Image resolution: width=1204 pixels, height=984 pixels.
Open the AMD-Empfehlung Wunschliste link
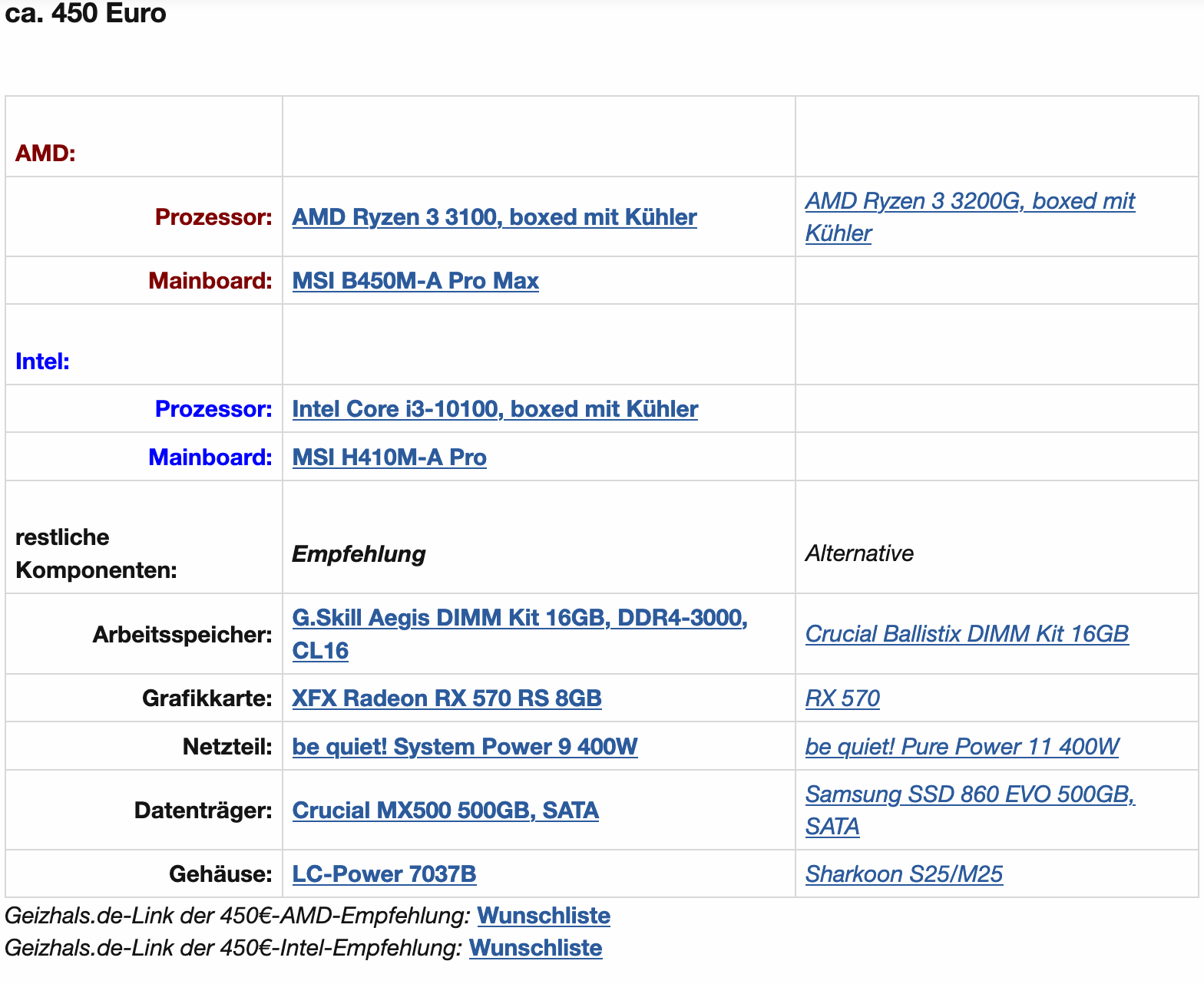[x=544, y=916]
